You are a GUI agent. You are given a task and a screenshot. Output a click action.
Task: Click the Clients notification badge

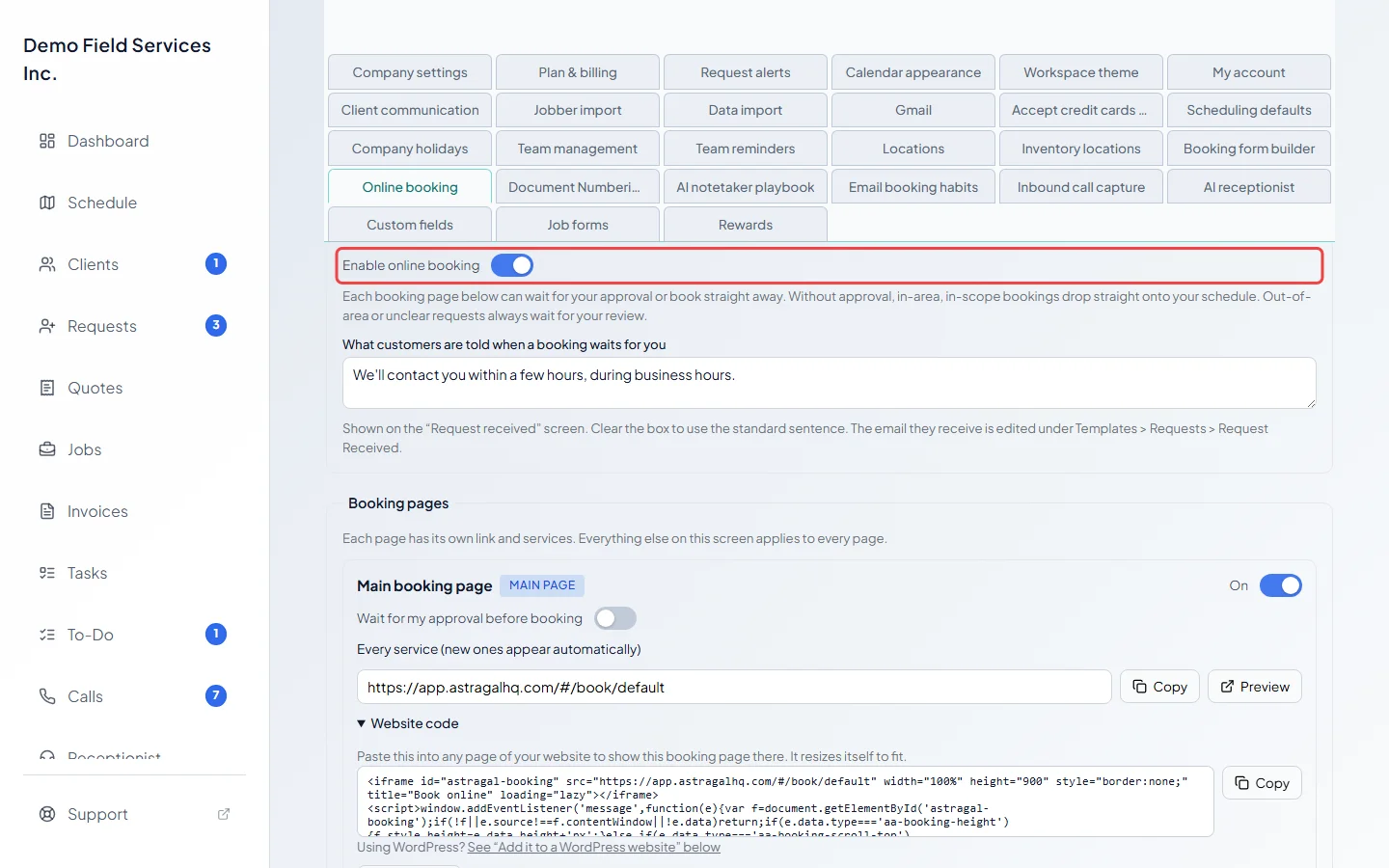(x=216, y=263)
